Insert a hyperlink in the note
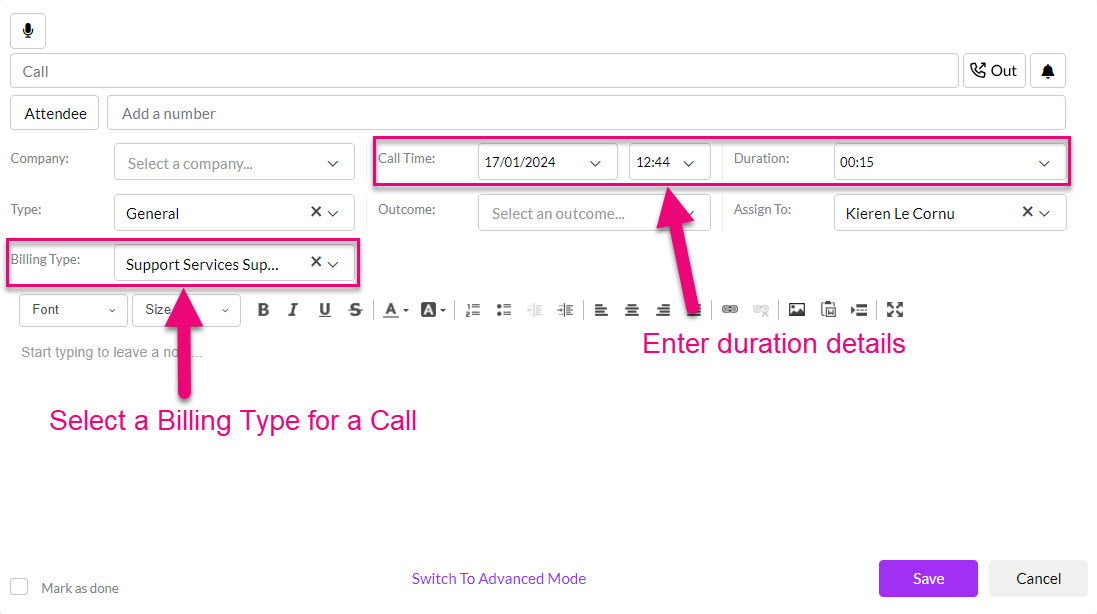Image resolution: width=1097 pixels, height=614 pixels. pyautogui.click(x=730, y=310)
